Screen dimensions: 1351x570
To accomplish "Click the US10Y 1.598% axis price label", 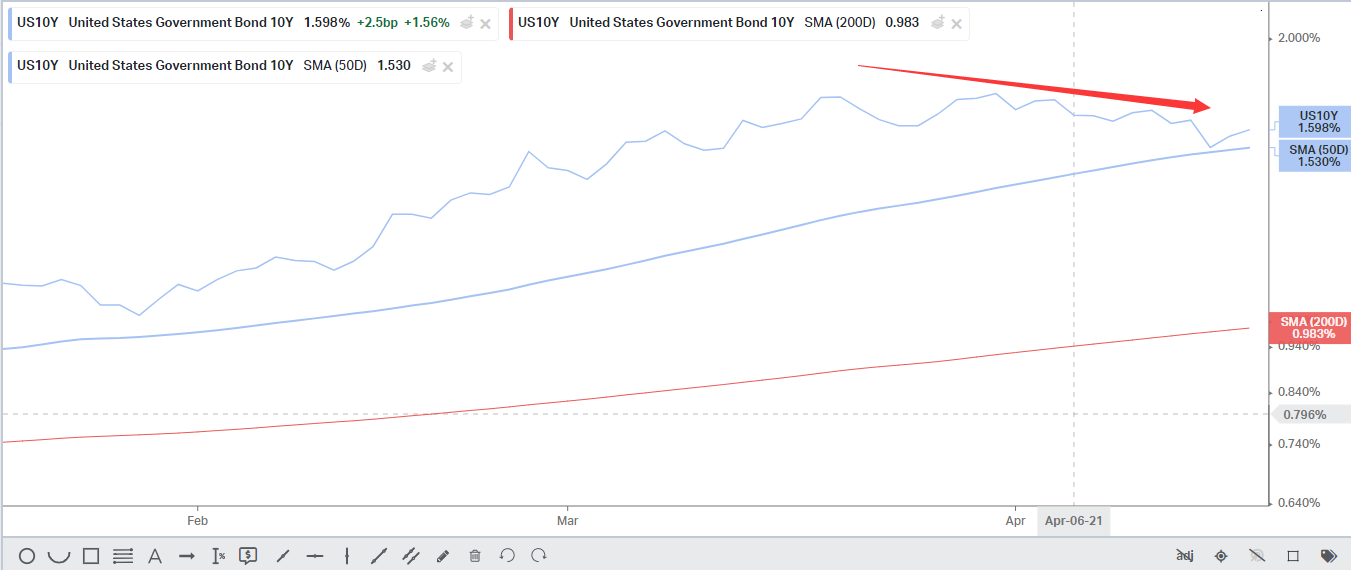I will click(1316, 122).
